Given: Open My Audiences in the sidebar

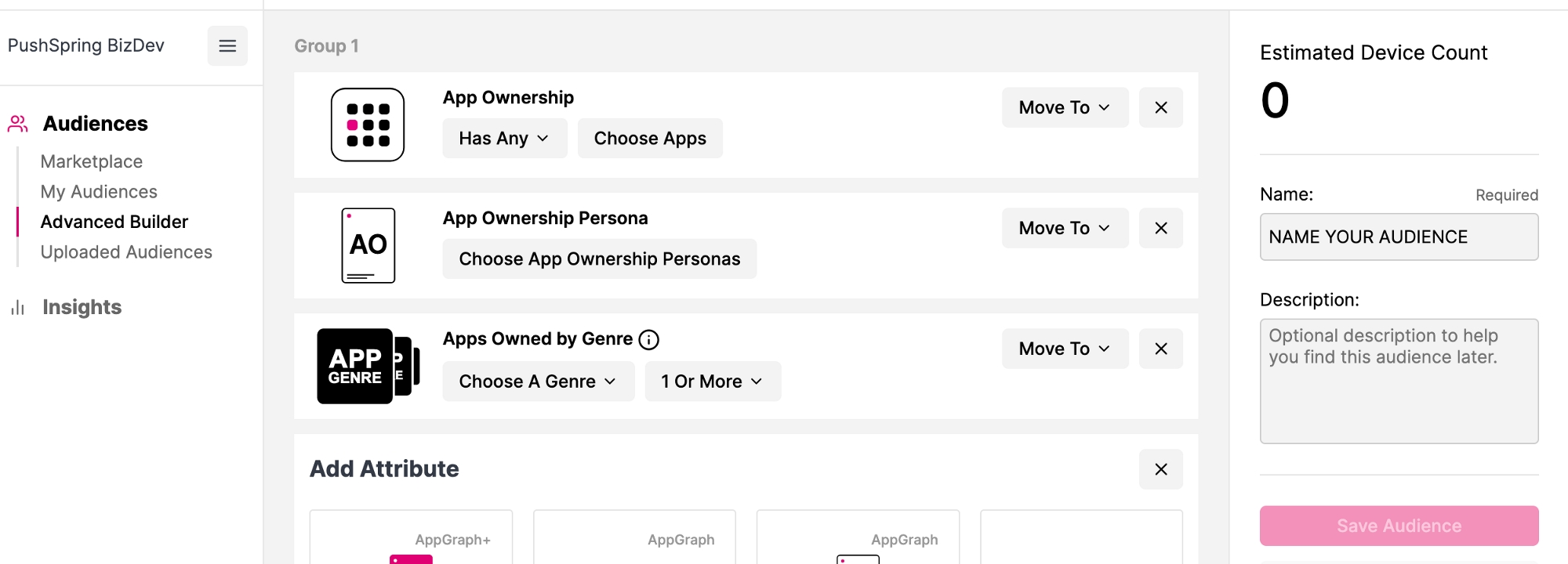Looking at the screenshot, I should pyautogui.click(x=99, y=192).
